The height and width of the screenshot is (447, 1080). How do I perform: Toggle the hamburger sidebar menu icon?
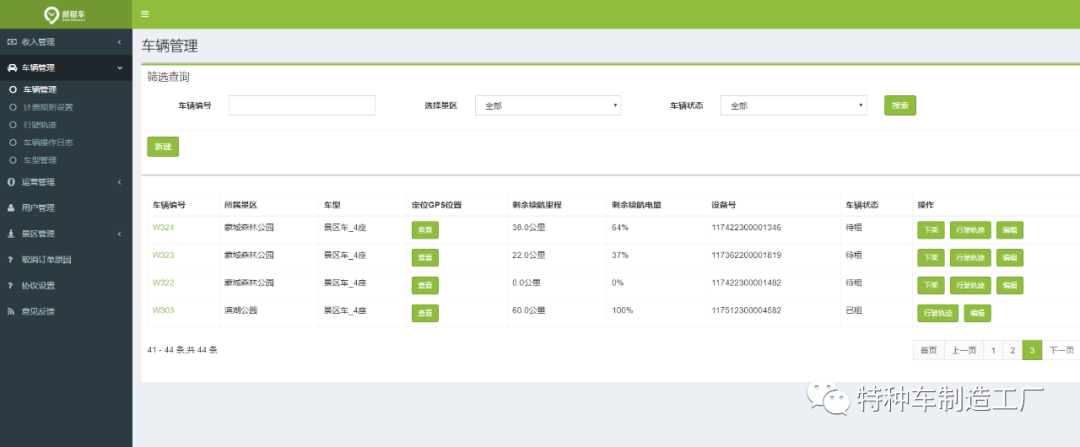145,14
